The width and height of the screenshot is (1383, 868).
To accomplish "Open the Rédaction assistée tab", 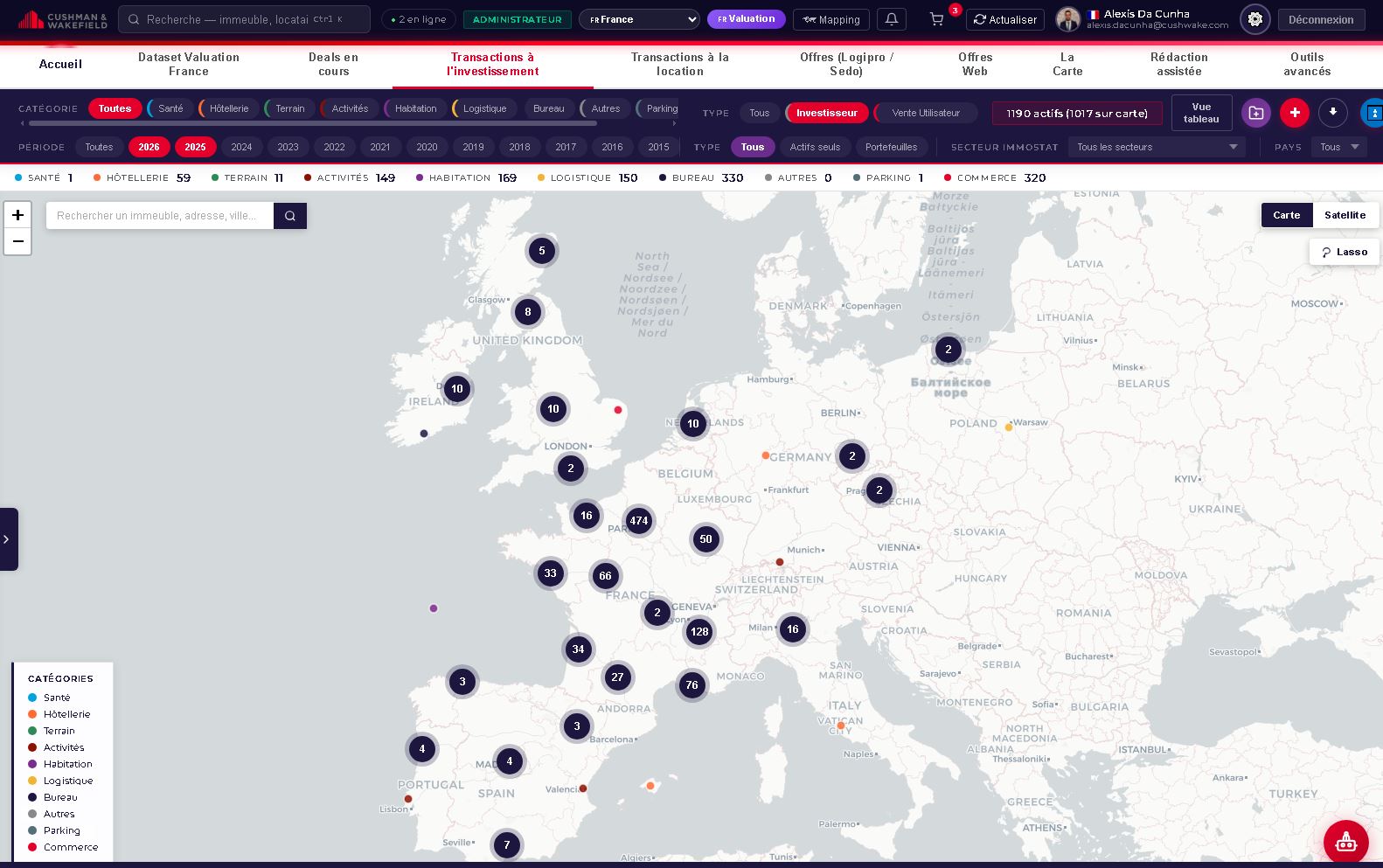I will 1179,64.
